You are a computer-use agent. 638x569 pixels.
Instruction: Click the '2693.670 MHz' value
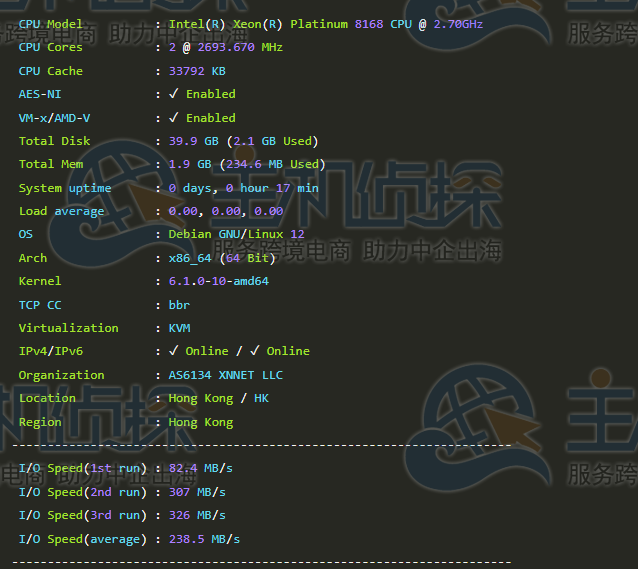pos(240,47)
